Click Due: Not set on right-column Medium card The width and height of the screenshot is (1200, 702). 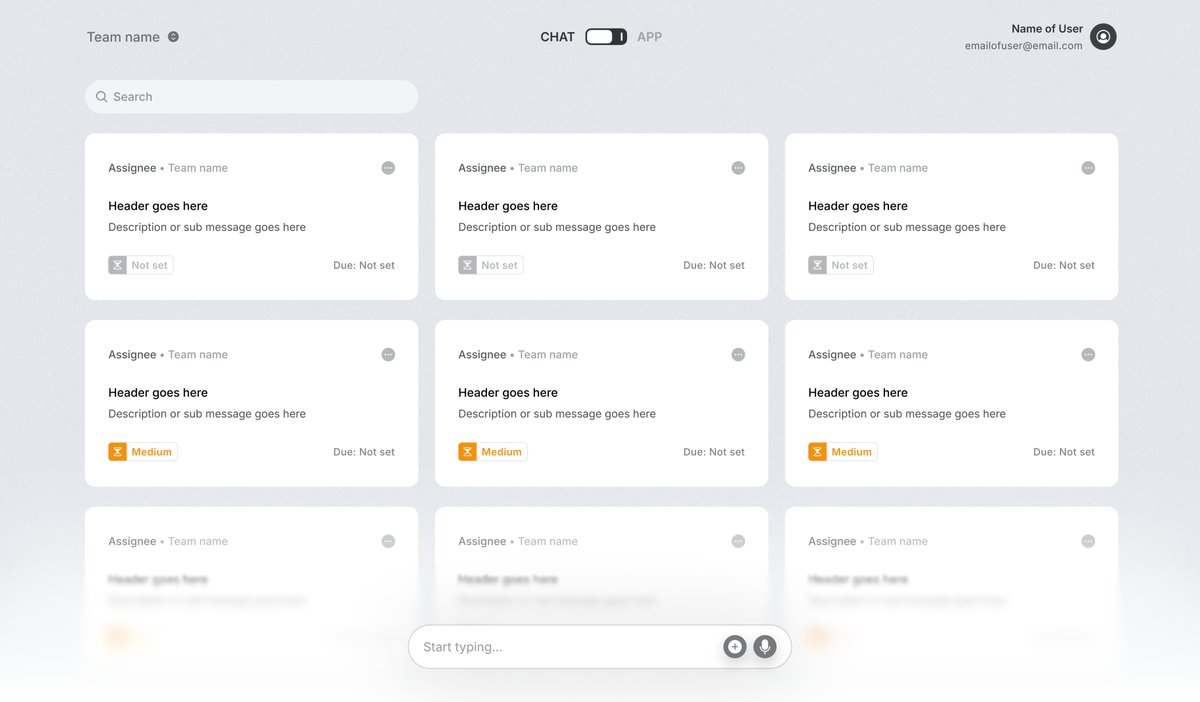coord(1064,452)
